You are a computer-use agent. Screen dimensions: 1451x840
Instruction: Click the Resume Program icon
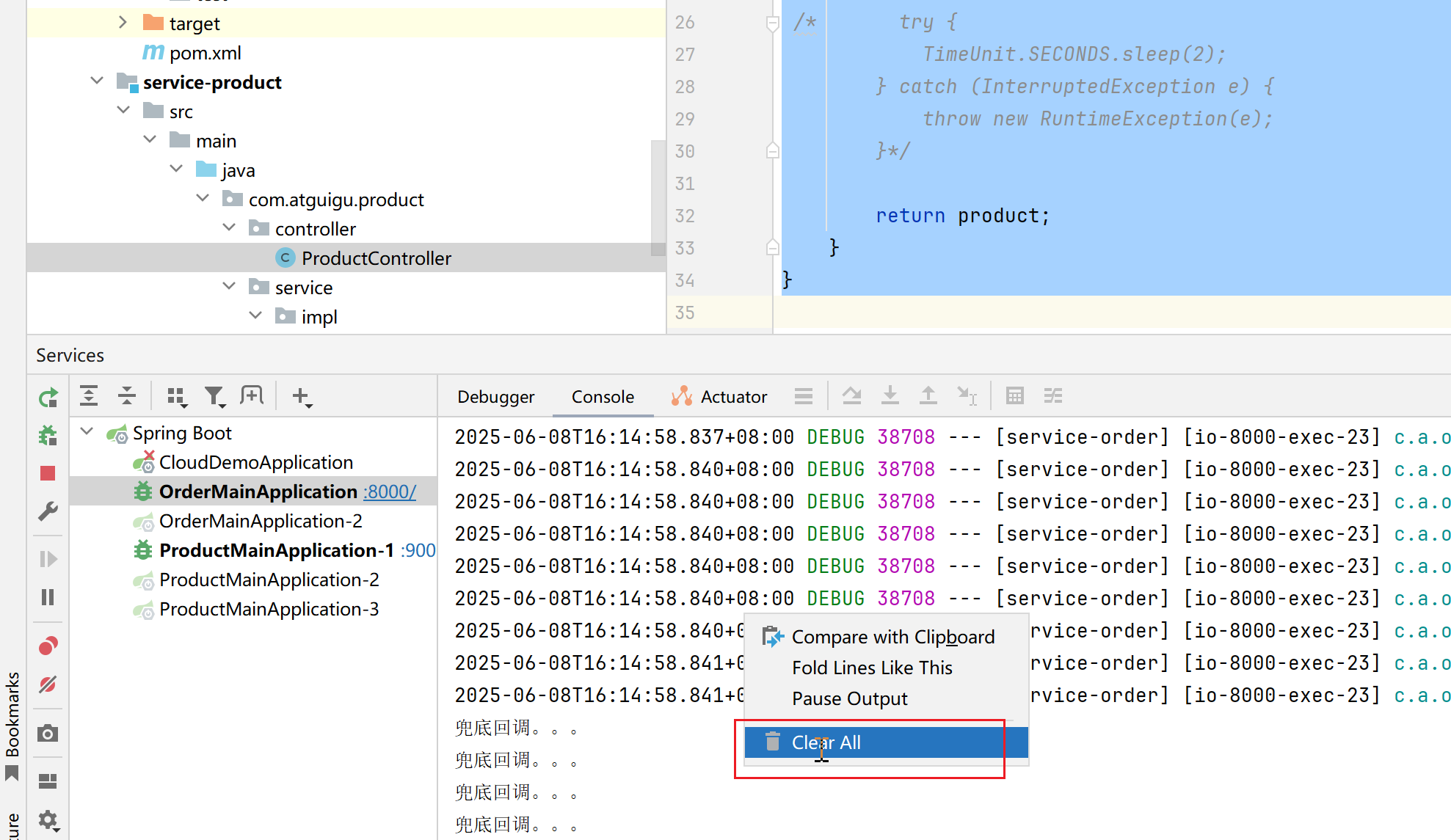pyautogui.click(x=48, y=560)
